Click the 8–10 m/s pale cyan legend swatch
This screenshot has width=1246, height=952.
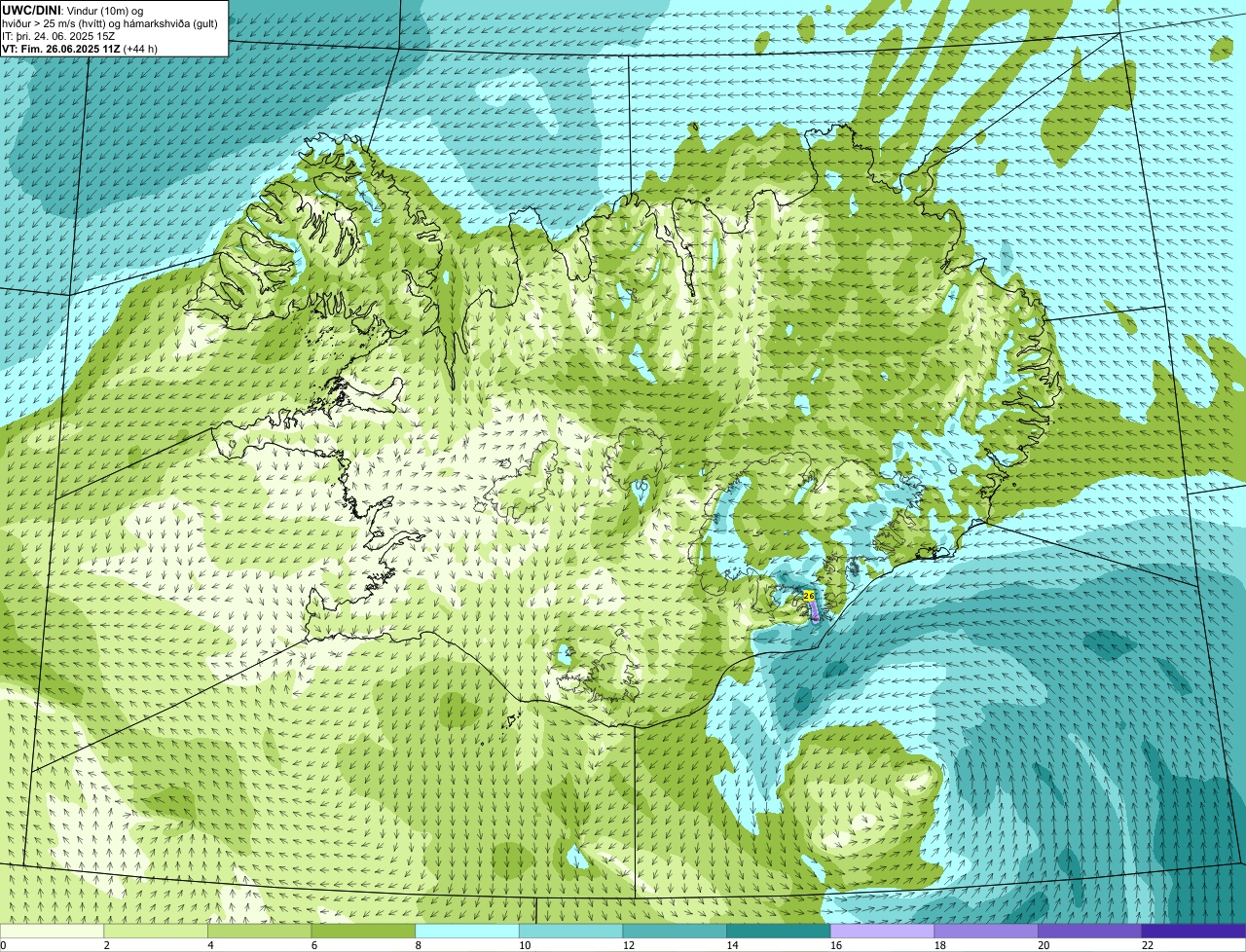pos(468,931)
